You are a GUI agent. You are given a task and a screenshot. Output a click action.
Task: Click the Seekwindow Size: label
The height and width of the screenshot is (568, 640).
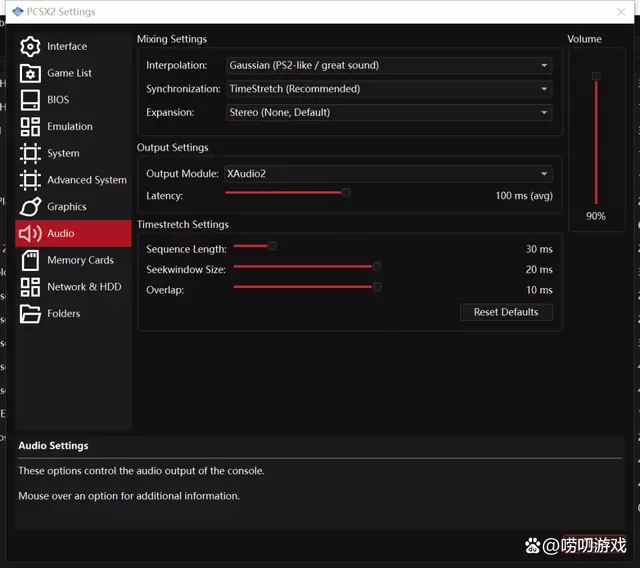(x=186, y=270)
